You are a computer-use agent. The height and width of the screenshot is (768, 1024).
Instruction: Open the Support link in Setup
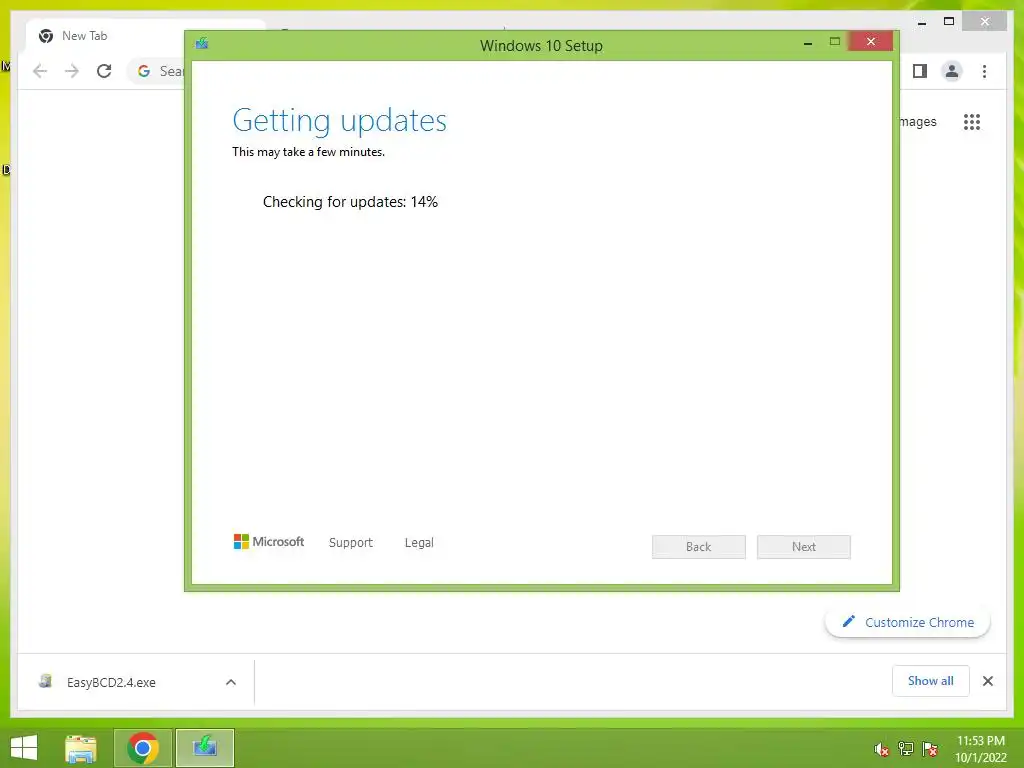(x=351, y=543)
